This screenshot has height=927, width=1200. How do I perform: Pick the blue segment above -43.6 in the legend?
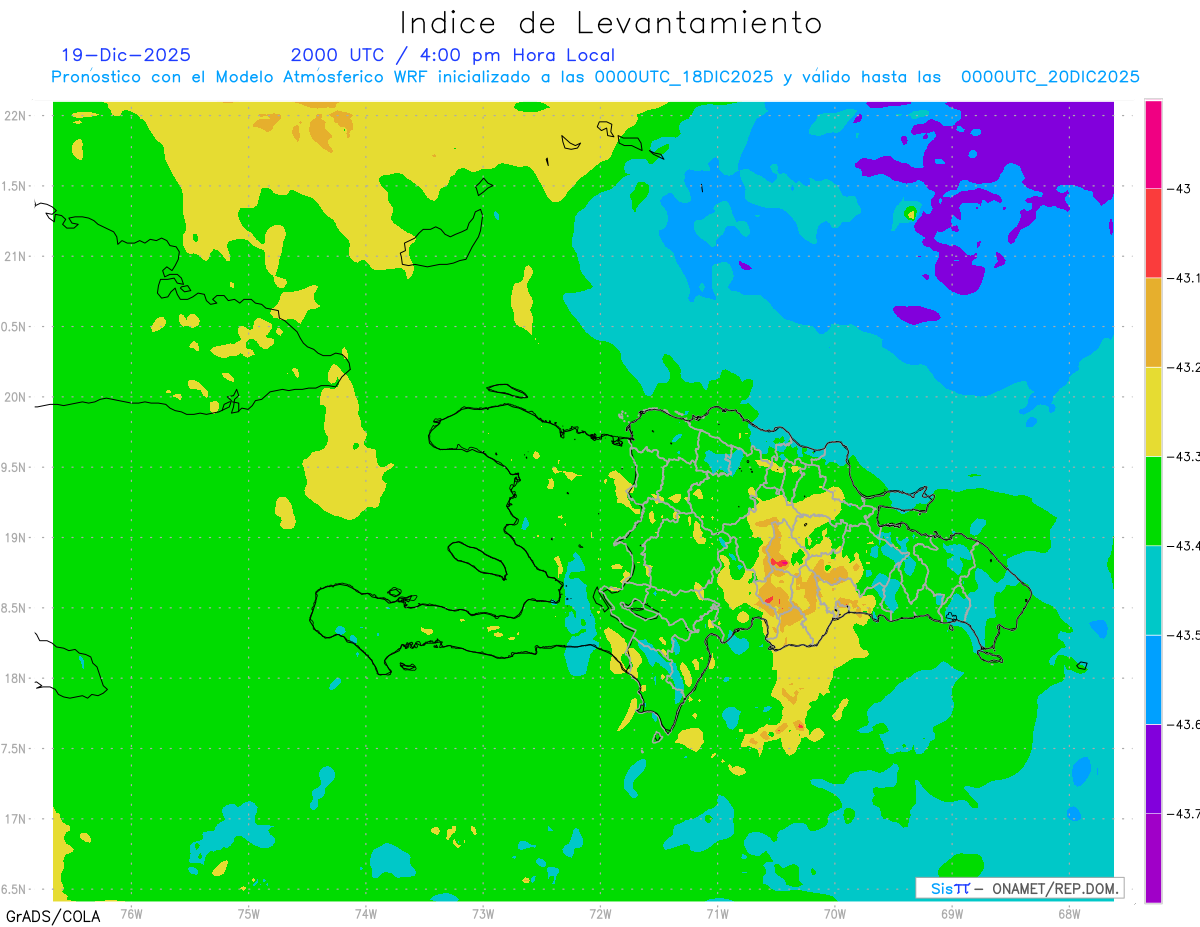[1153, 679]
